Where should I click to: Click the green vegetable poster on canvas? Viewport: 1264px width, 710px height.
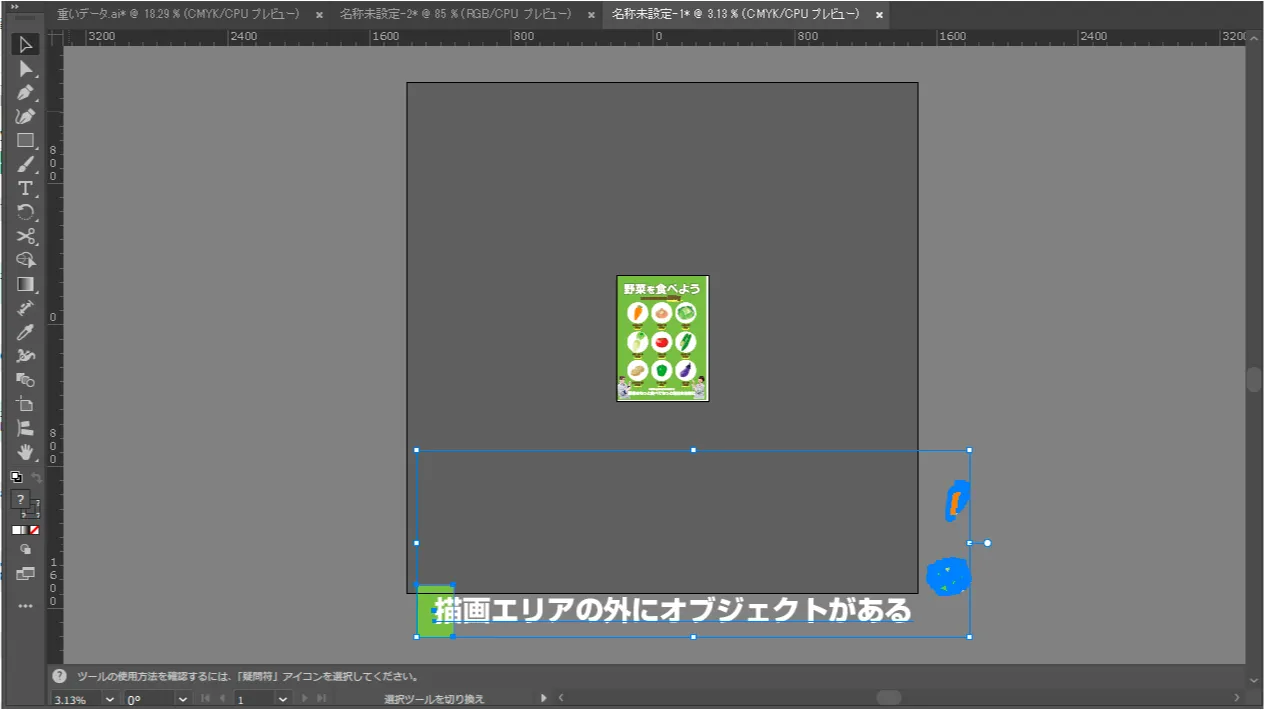coord(662,338)
